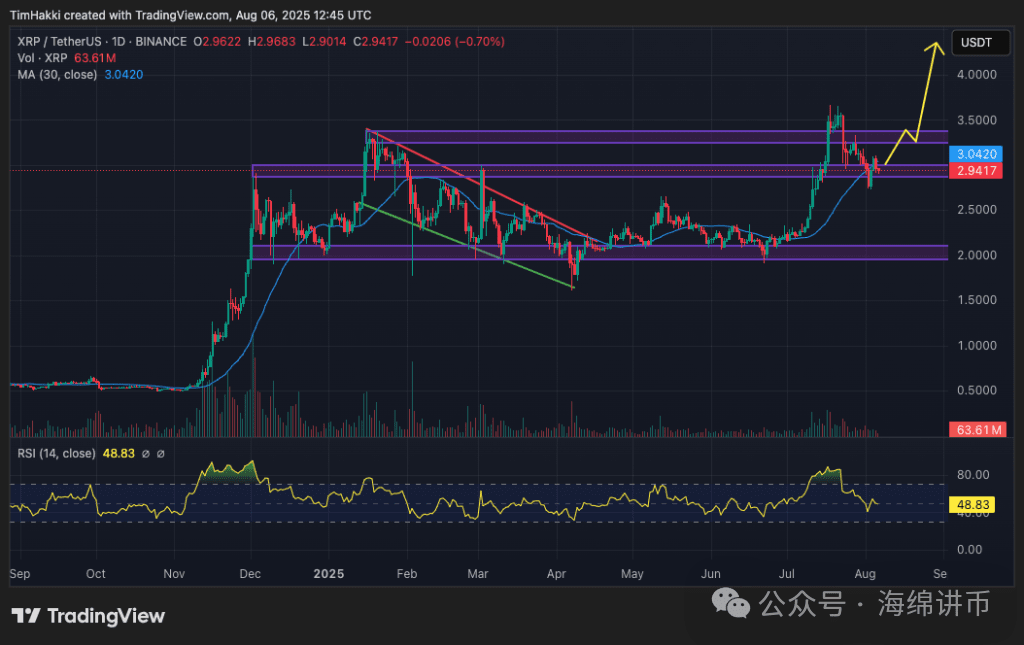Viewport: 1024px width, 645px height.
Task: Click the second RSI settings circle icon
Action: [x=161, y=454]
